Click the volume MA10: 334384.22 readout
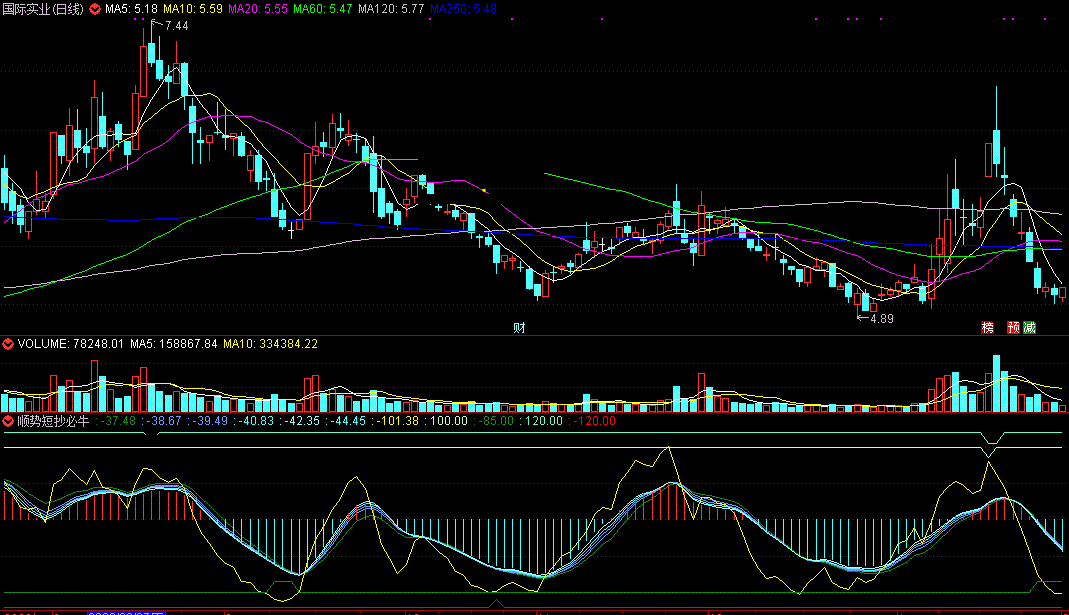Image resolution: width=1069 pixels, height=615 pixels. tap(271, 344)
